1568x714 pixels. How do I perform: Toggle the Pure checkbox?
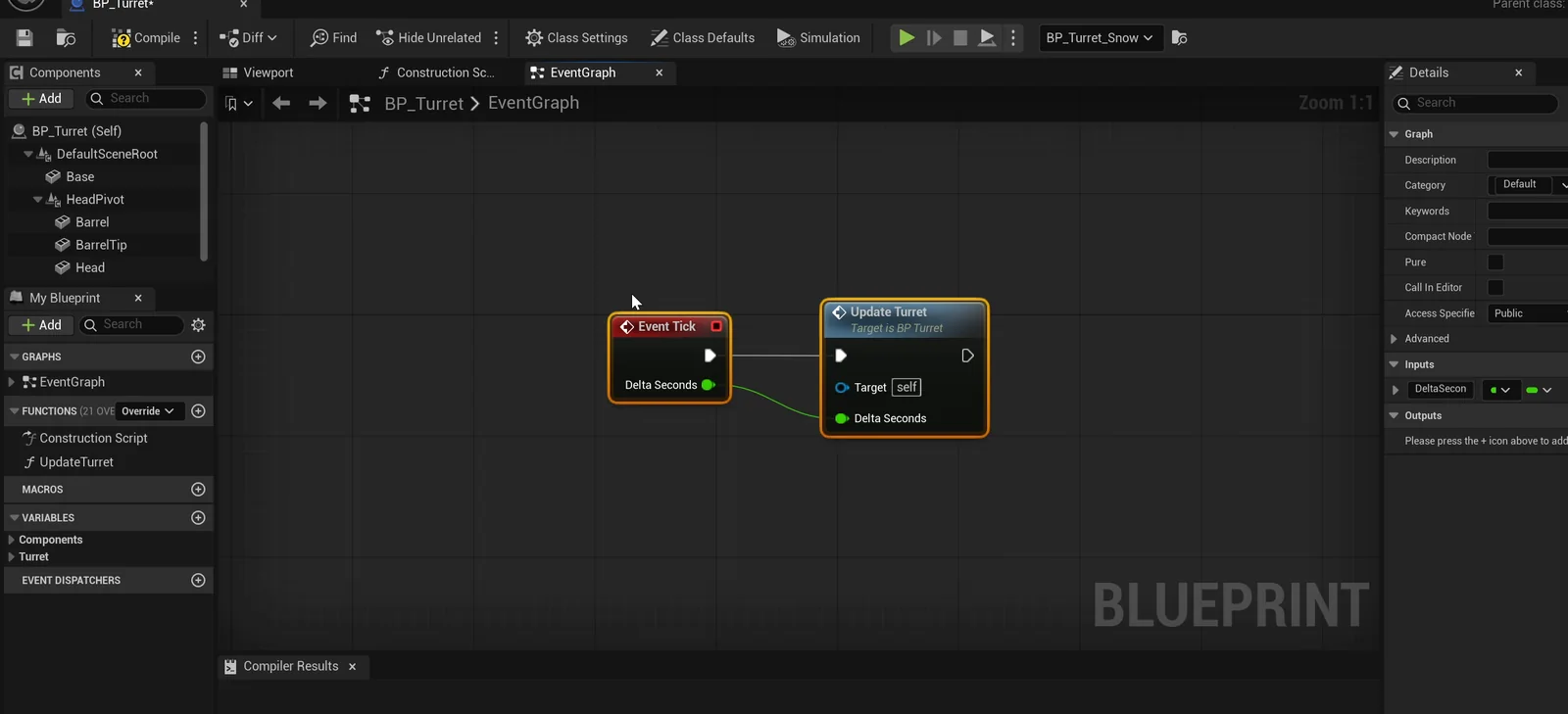[x=1495, y=262]
